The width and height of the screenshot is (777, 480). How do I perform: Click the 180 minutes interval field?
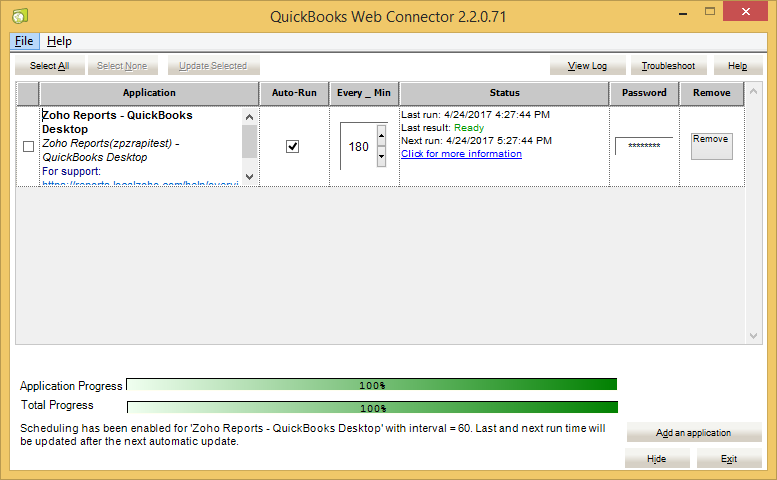point(358,147)
